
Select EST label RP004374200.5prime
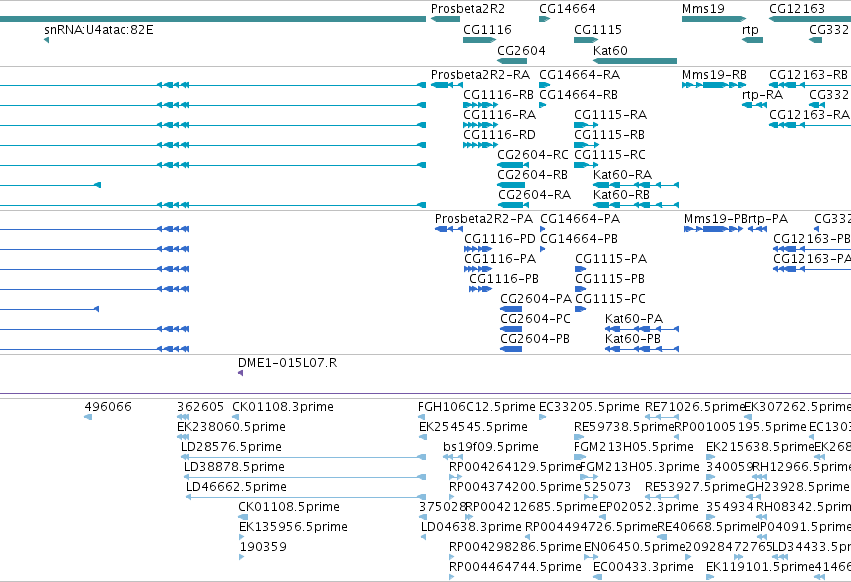click(x=515, y=487)
